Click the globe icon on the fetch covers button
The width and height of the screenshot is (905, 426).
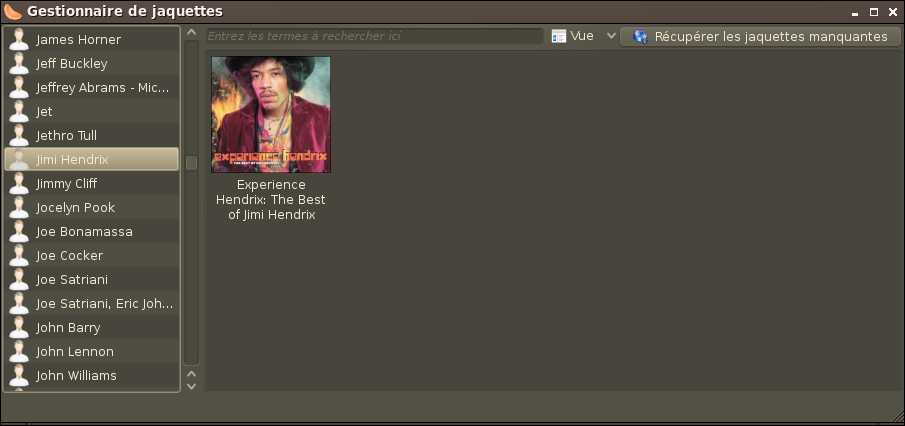coord(641,37)
